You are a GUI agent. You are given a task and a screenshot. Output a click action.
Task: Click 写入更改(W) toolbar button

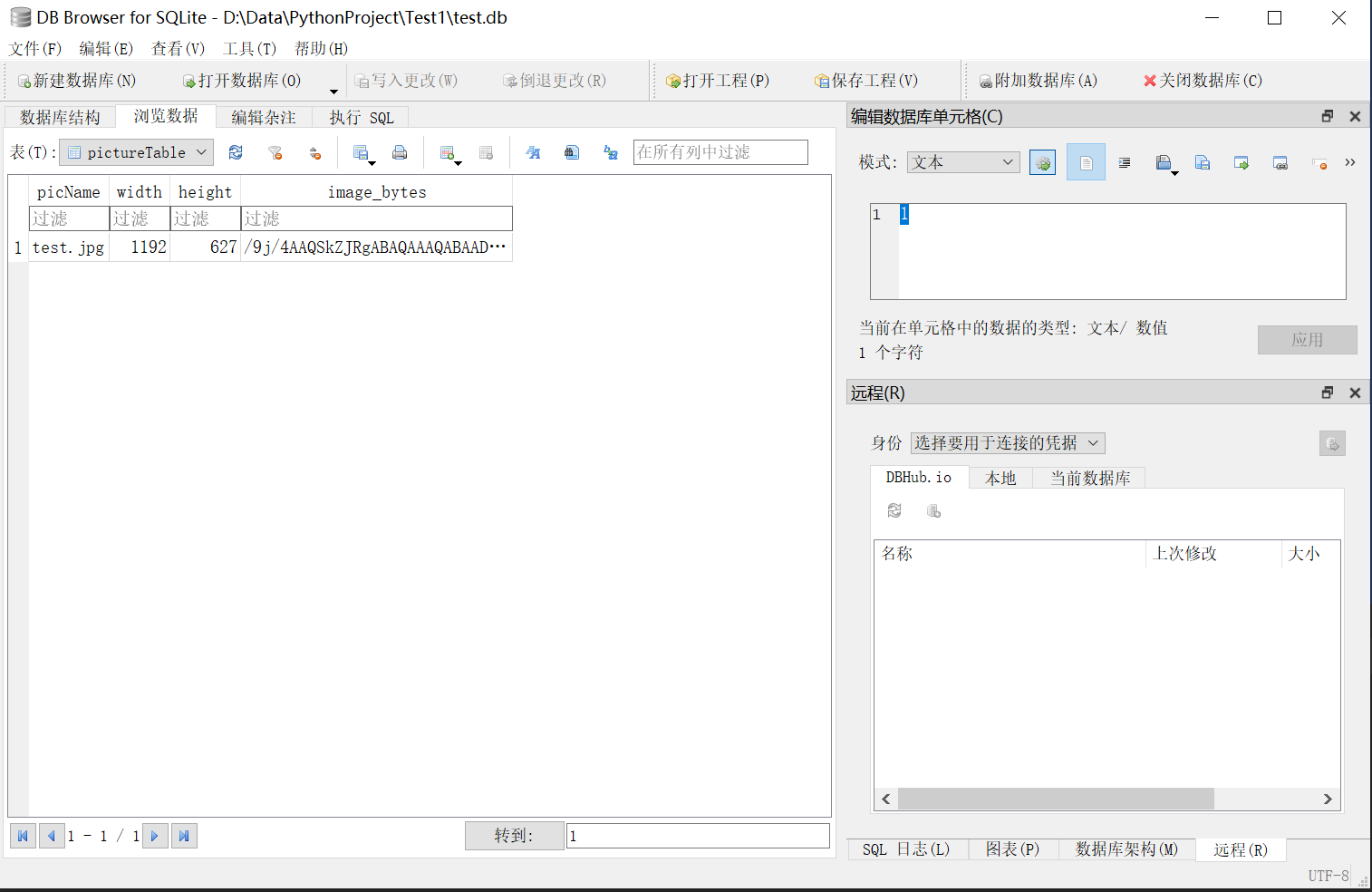[x=406, y=81]
